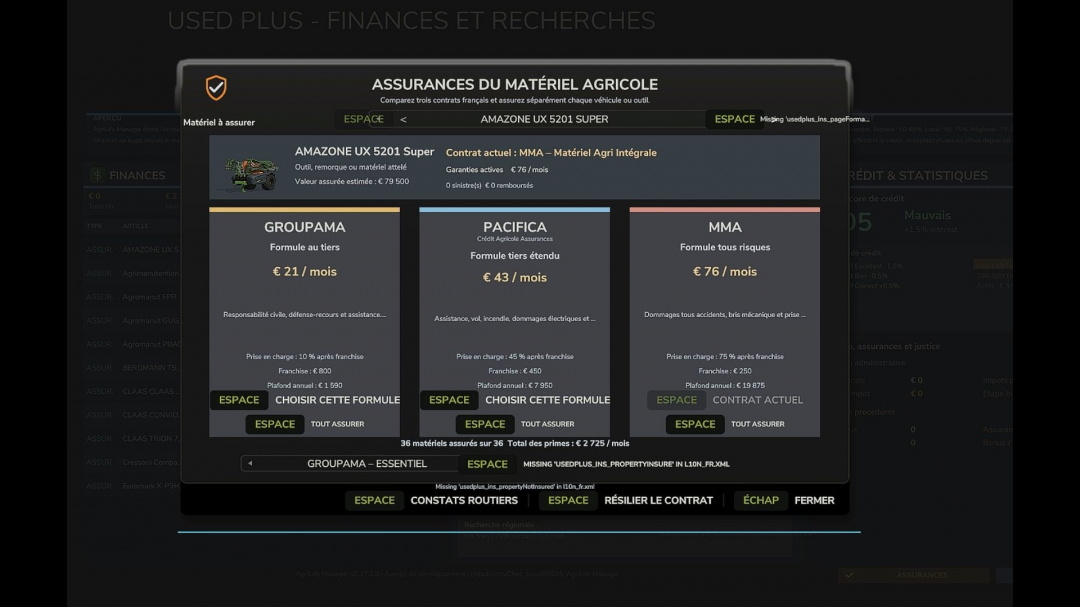Click the ASSURANCES DU MATÉRIEL AGRICOLE title
The height and width of the screenshot is (607, 1080).
pyautogui.click(x=515, y=85)
